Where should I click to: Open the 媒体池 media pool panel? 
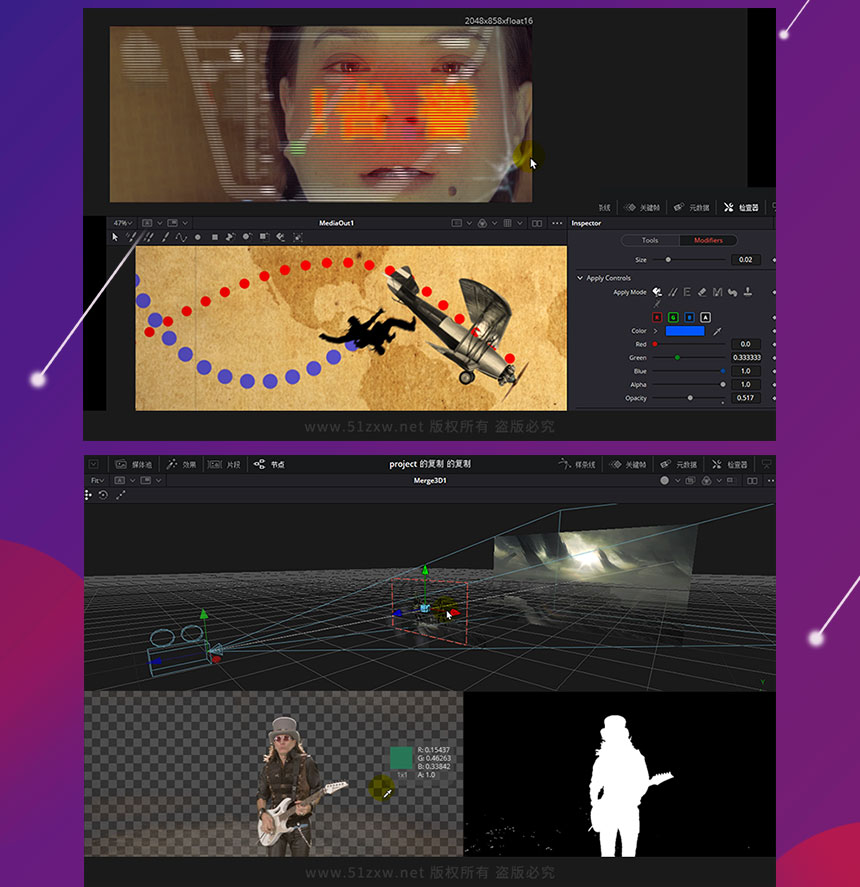134,464
